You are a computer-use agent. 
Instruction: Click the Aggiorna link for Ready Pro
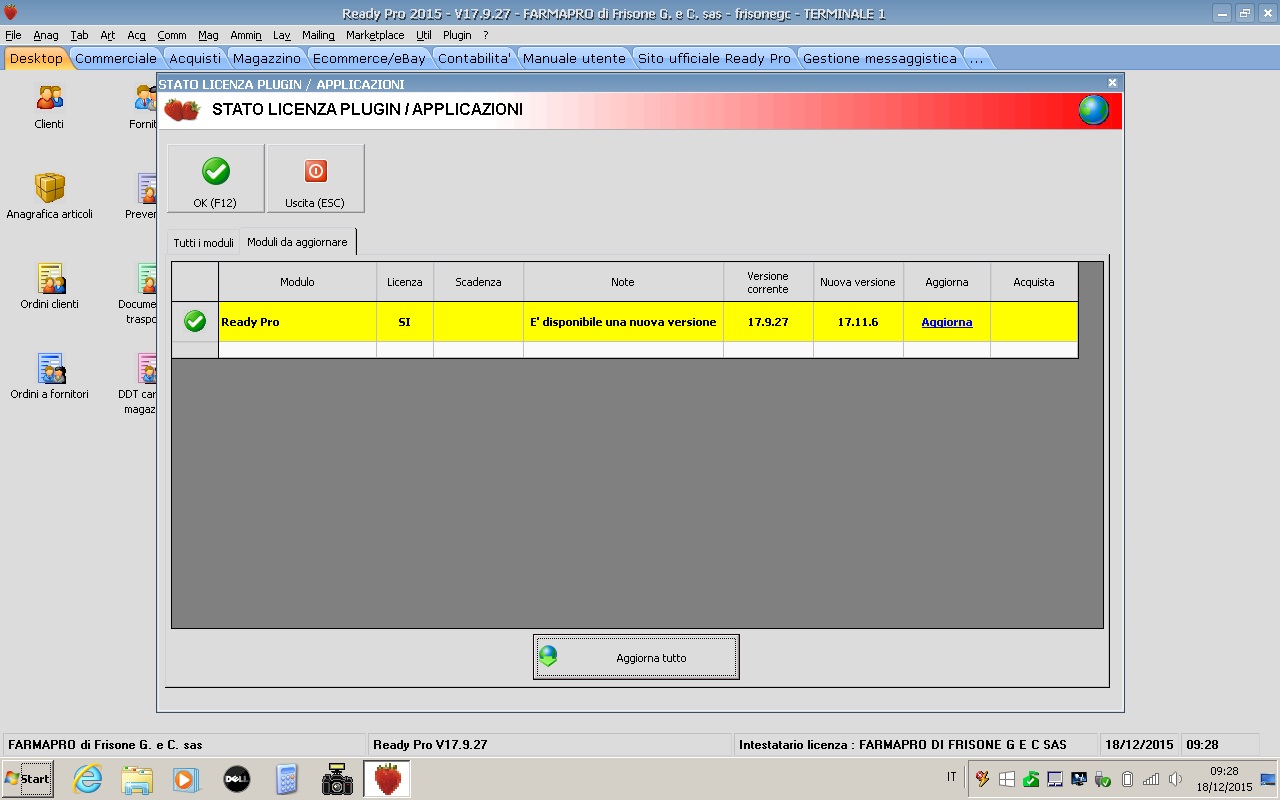[x=946, y=322]
